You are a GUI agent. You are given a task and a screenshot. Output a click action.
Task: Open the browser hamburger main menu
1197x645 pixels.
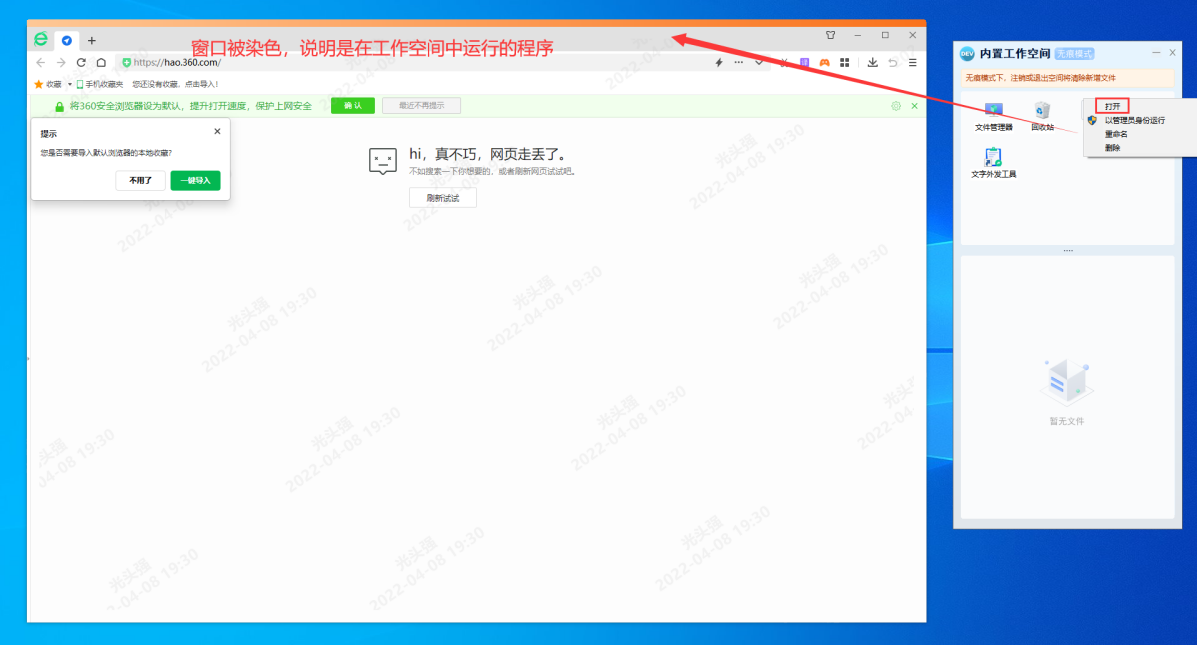(x=912, y=62)
